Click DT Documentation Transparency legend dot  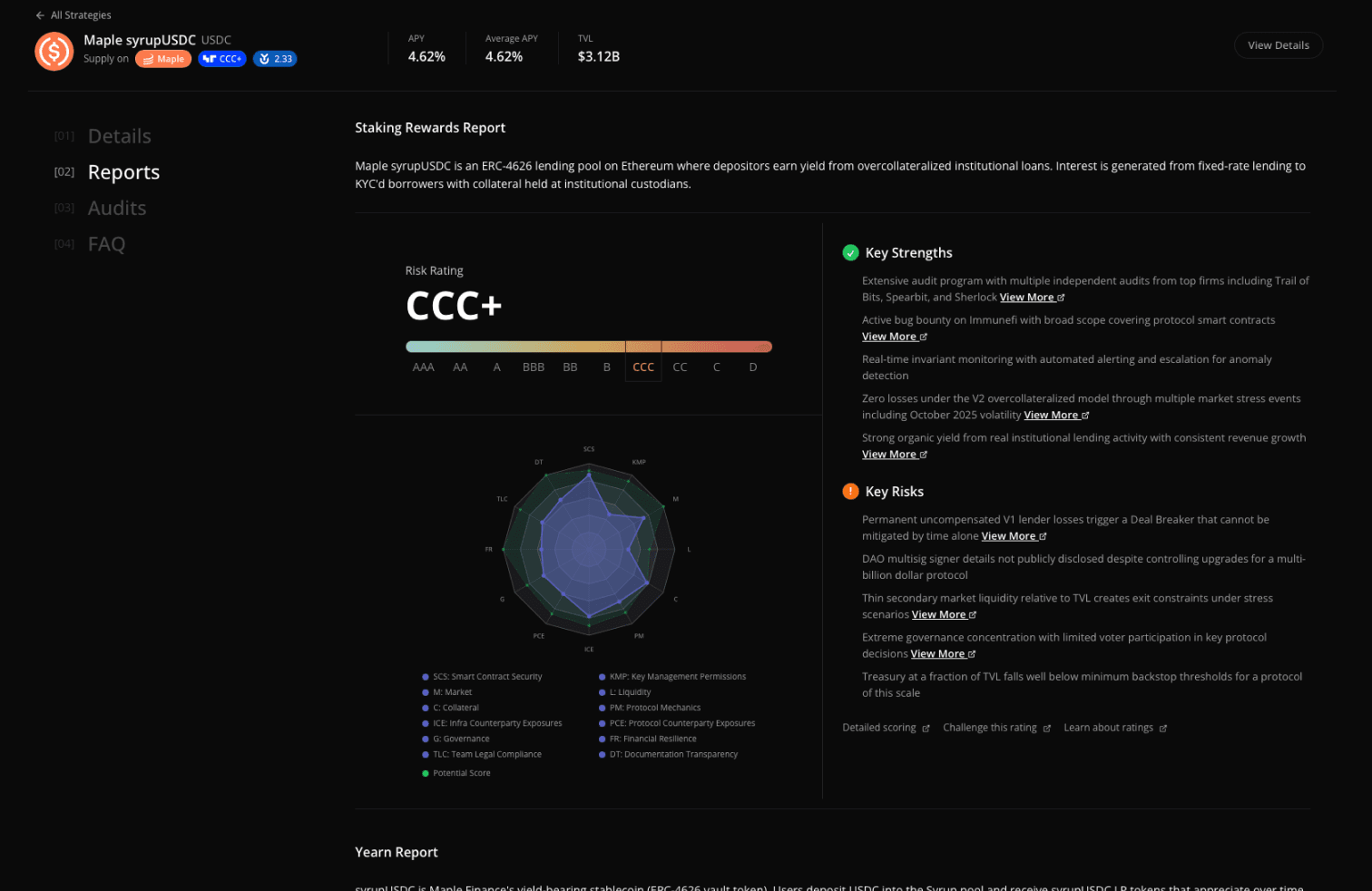[x=603, y=754]
